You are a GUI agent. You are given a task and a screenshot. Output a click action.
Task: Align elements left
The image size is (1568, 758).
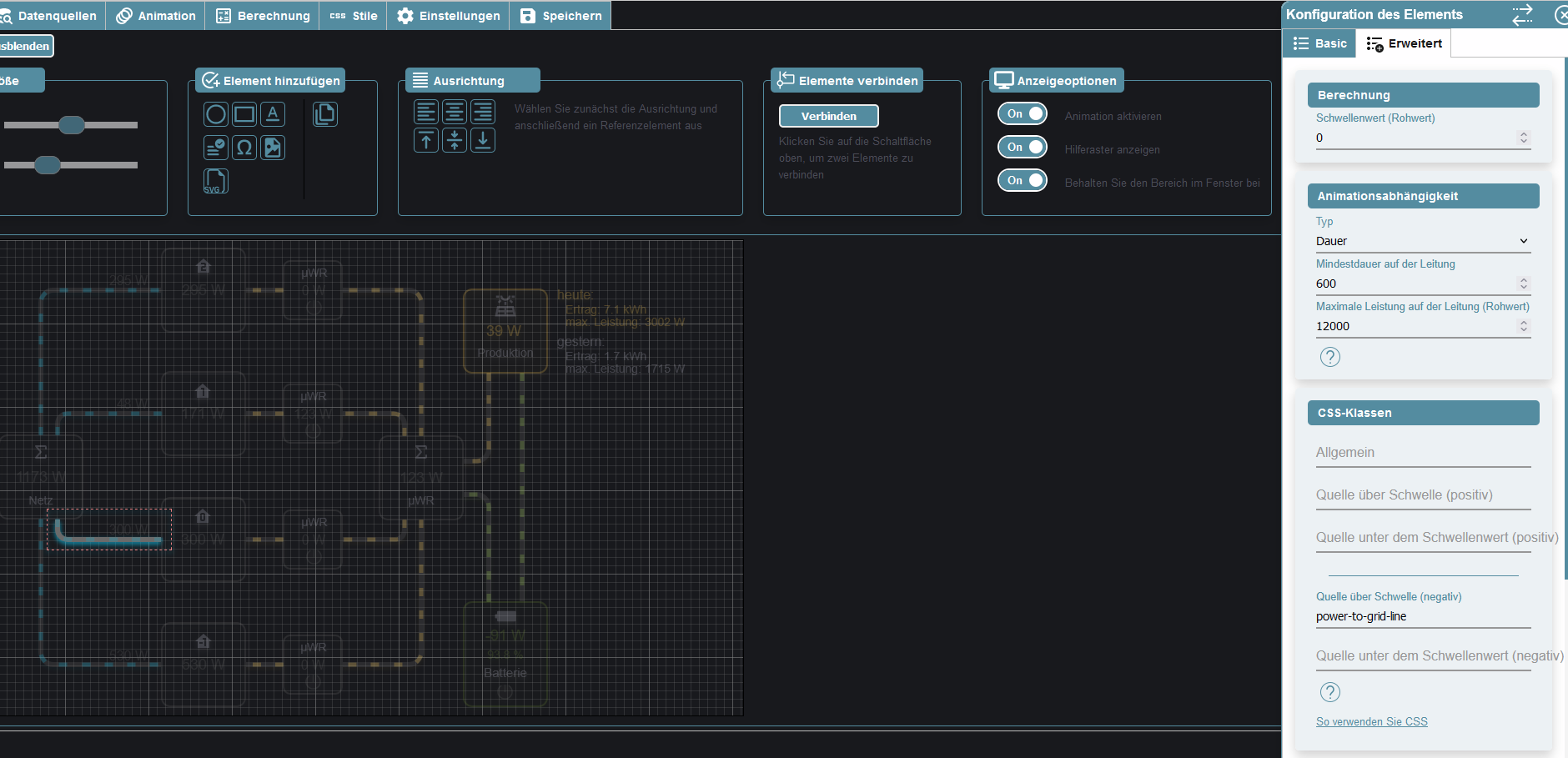426,112
